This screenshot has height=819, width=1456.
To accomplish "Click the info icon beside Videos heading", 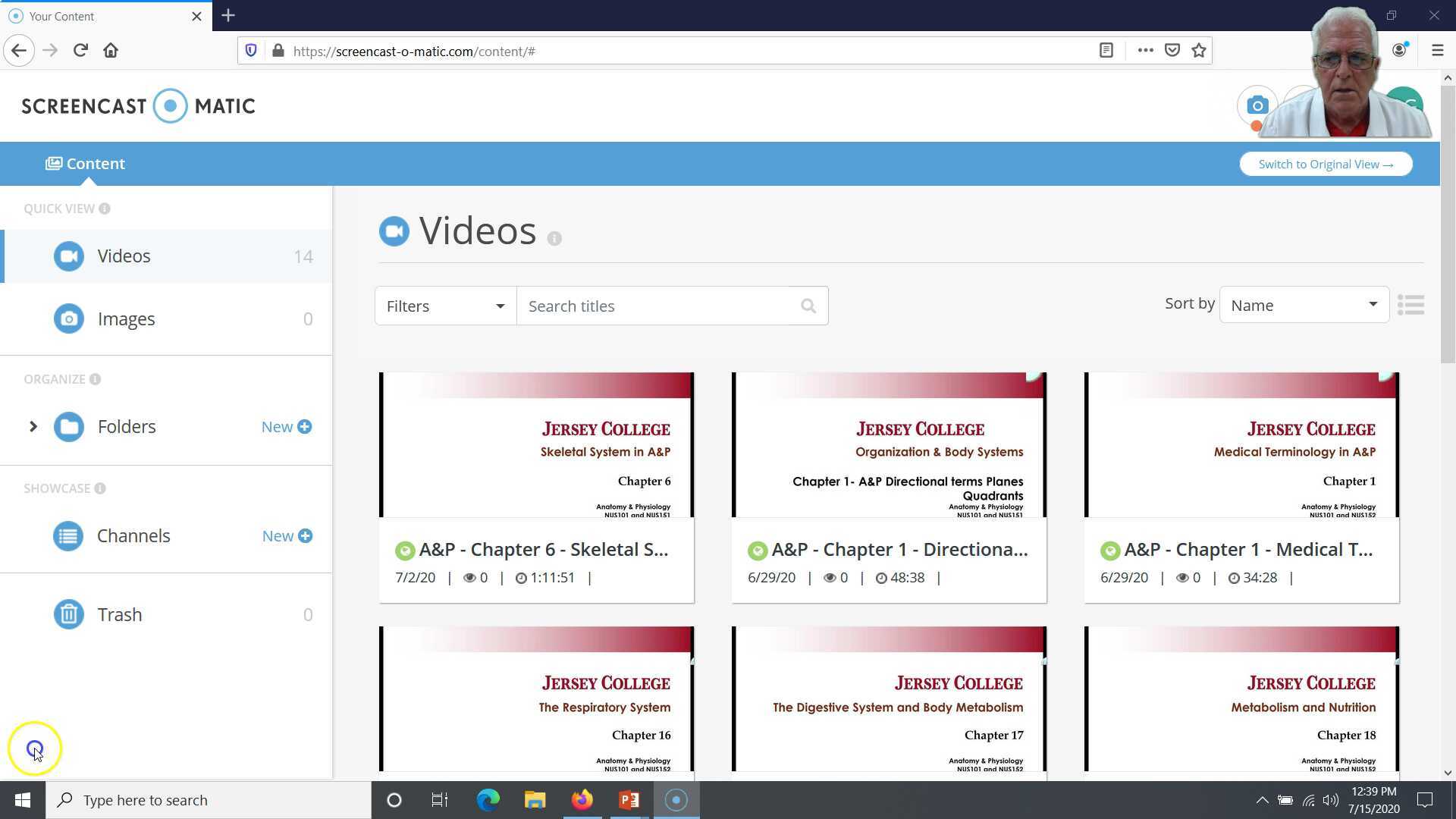I will [x=554, y=238].
